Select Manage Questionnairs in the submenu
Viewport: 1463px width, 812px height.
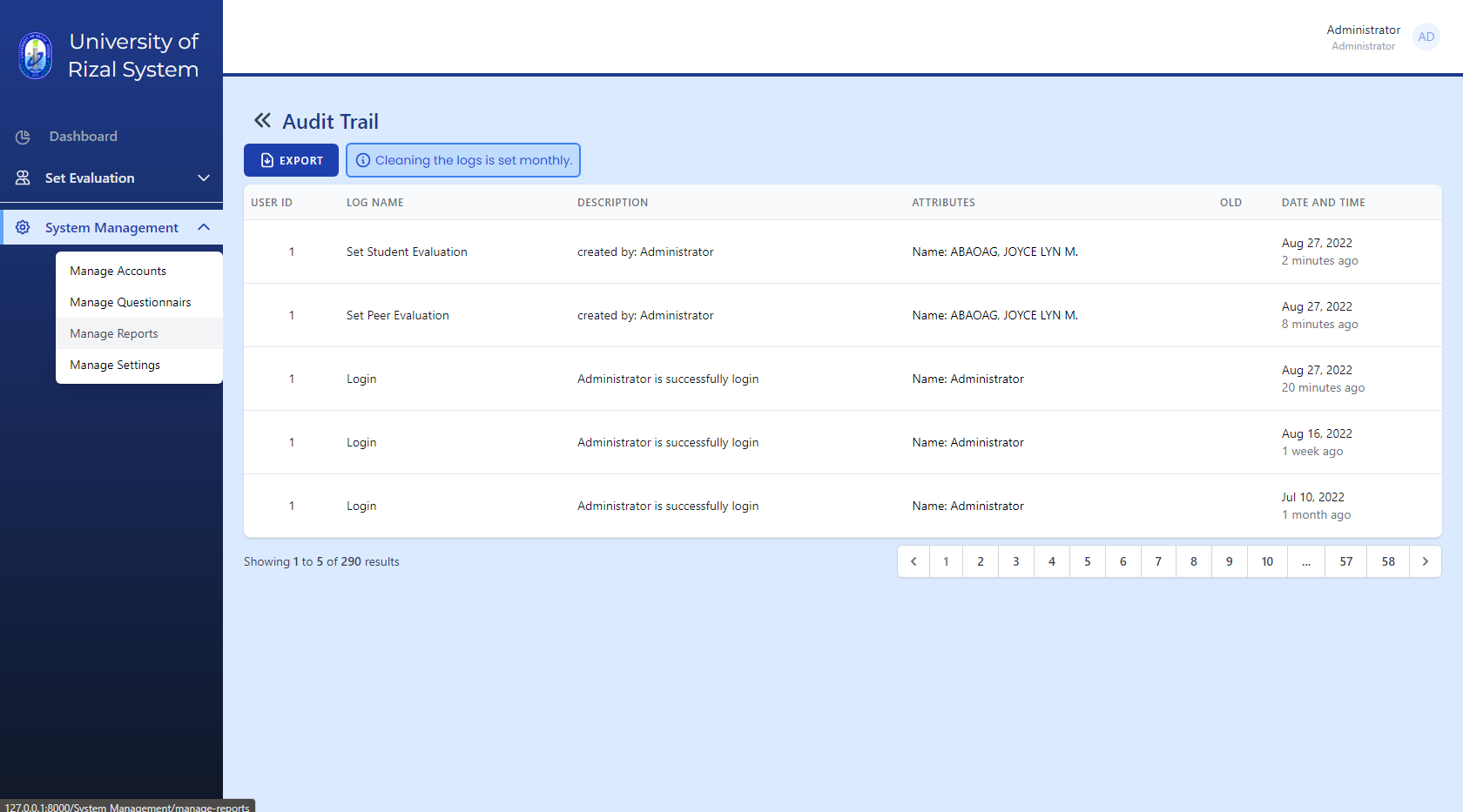tap(130, 302)
